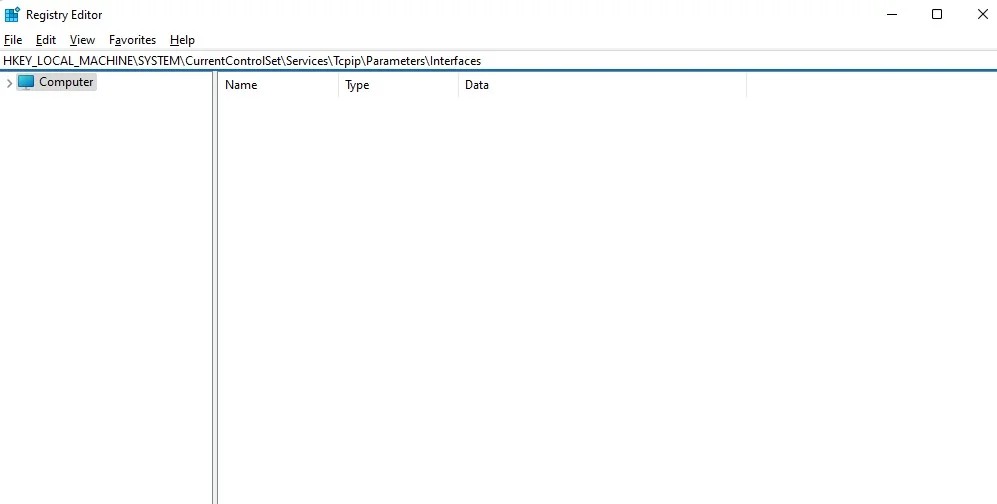This screenshot has width=997, height=504.
Task: Open the Help menu
Action: point(182,40)
